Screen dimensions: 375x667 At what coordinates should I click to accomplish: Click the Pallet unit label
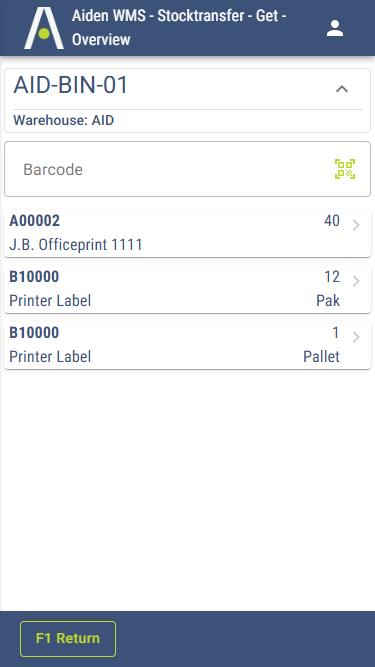(321, 356)
